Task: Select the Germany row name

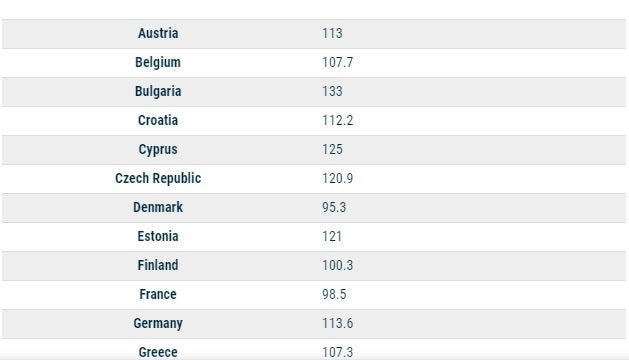Action: coord(158,324)
